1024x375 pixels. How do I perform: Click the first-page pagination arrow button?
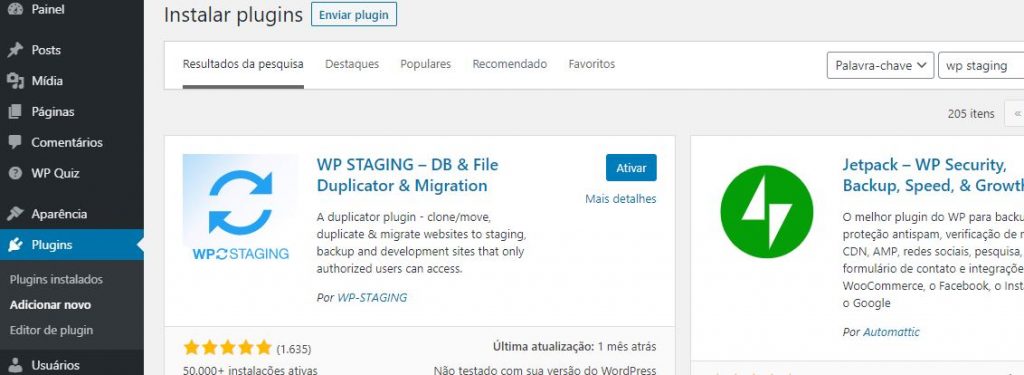click(1015, 113)
